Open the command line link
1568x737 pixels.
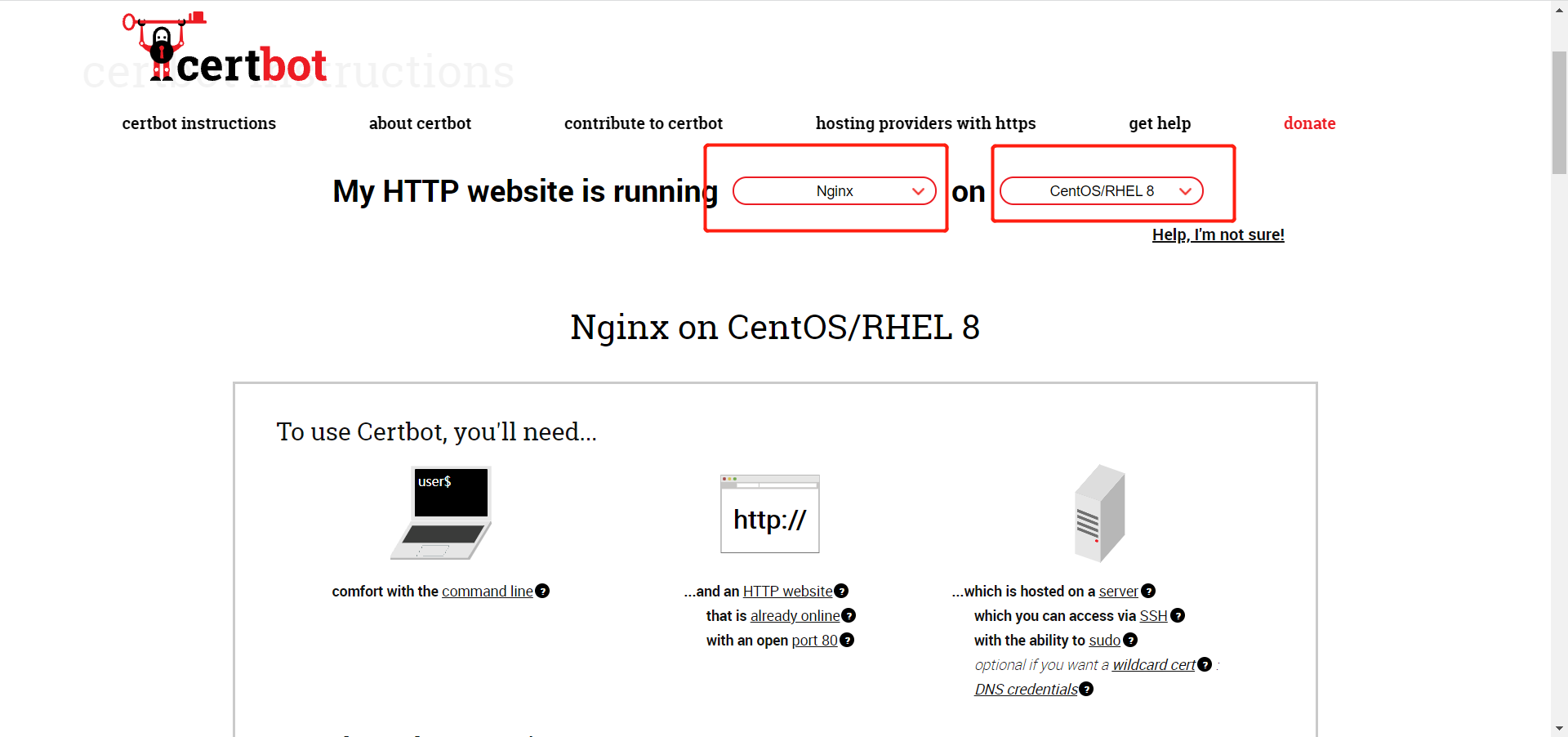coord(488,592)
